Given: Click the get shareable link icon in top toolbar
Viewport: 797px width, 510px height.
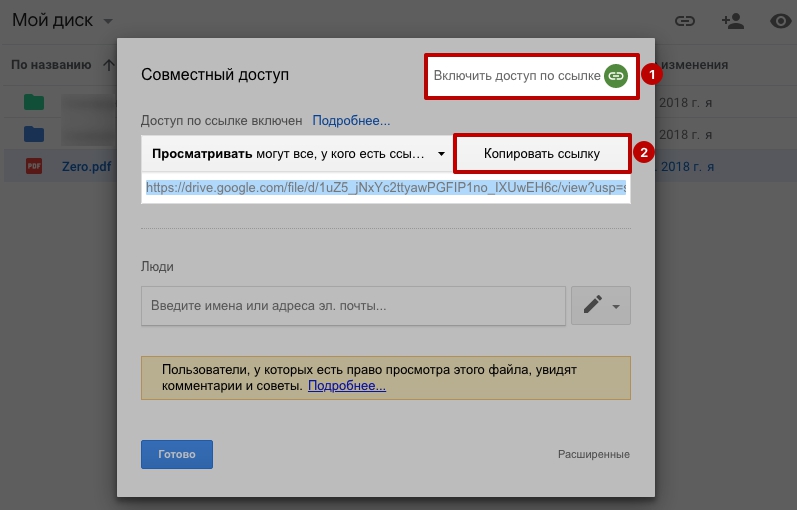Looking at the screenshot, I should 685,21.
